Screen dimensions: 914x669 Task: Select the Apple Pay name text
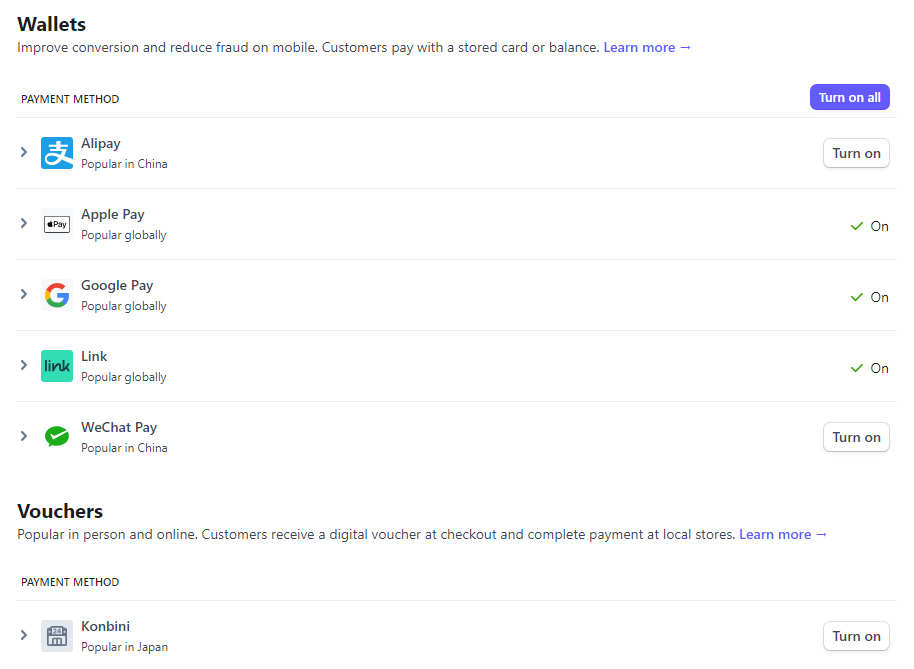point(113,215)
